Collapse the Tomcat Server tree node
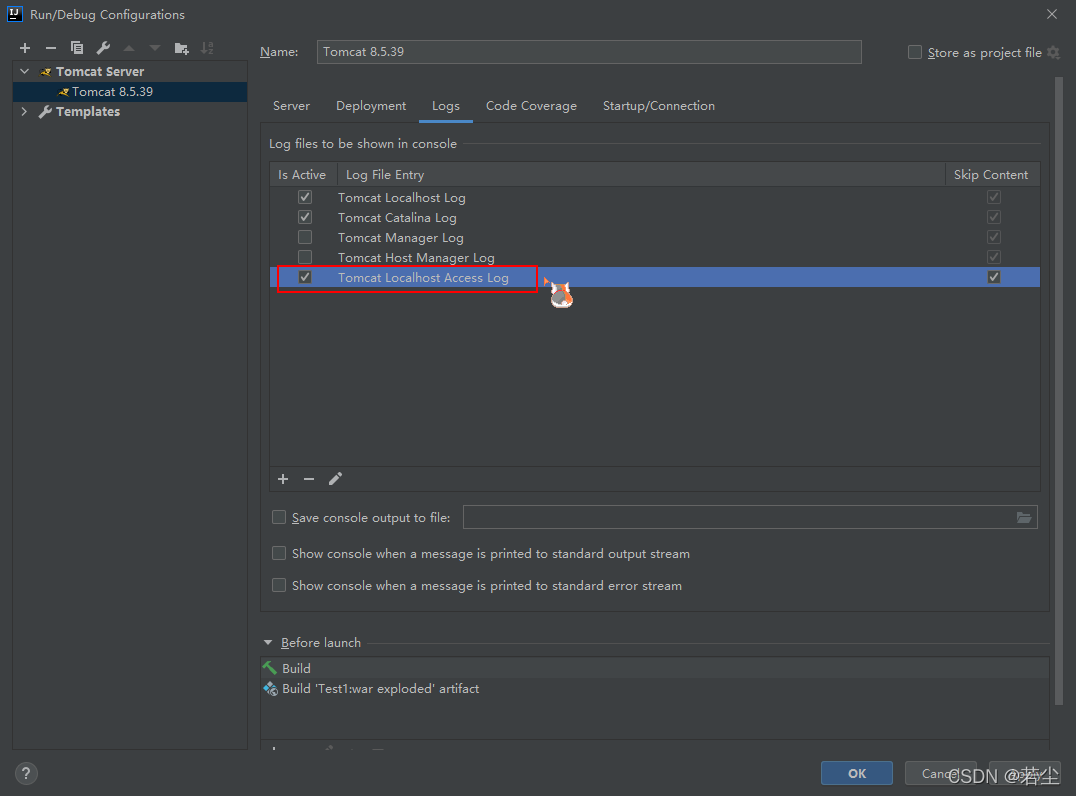This screenshot has height=796, width=1076. pos(25,71)
